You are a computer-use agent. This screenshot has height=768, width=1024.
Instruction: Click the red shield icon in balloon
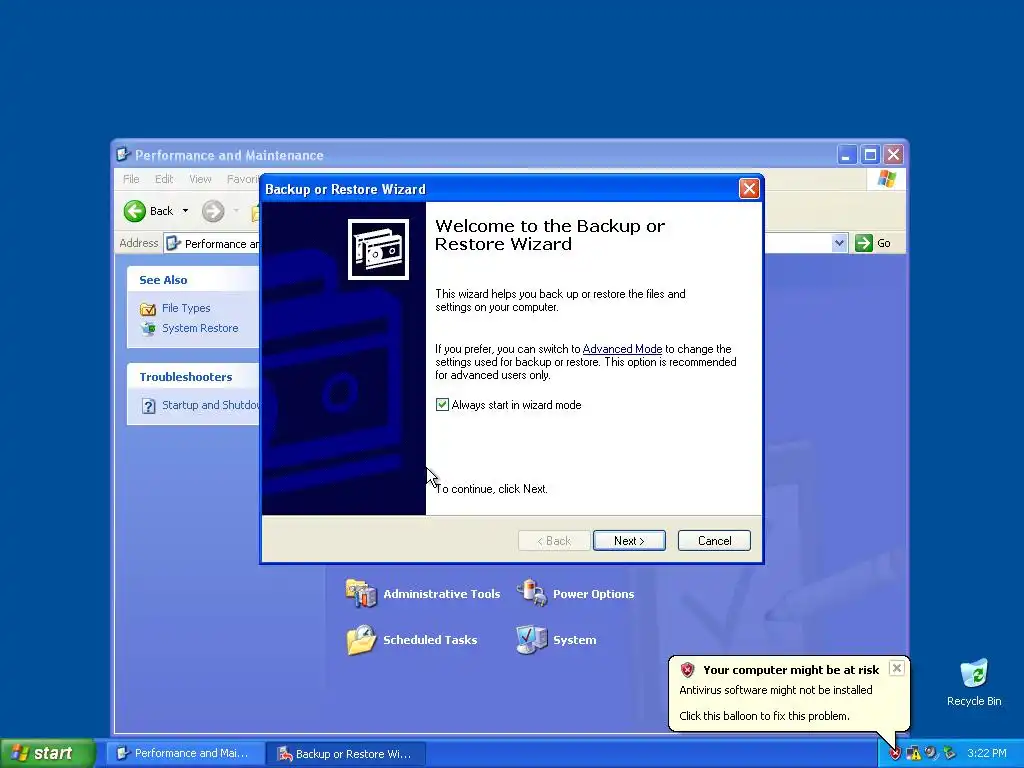[x=687, y=670]
